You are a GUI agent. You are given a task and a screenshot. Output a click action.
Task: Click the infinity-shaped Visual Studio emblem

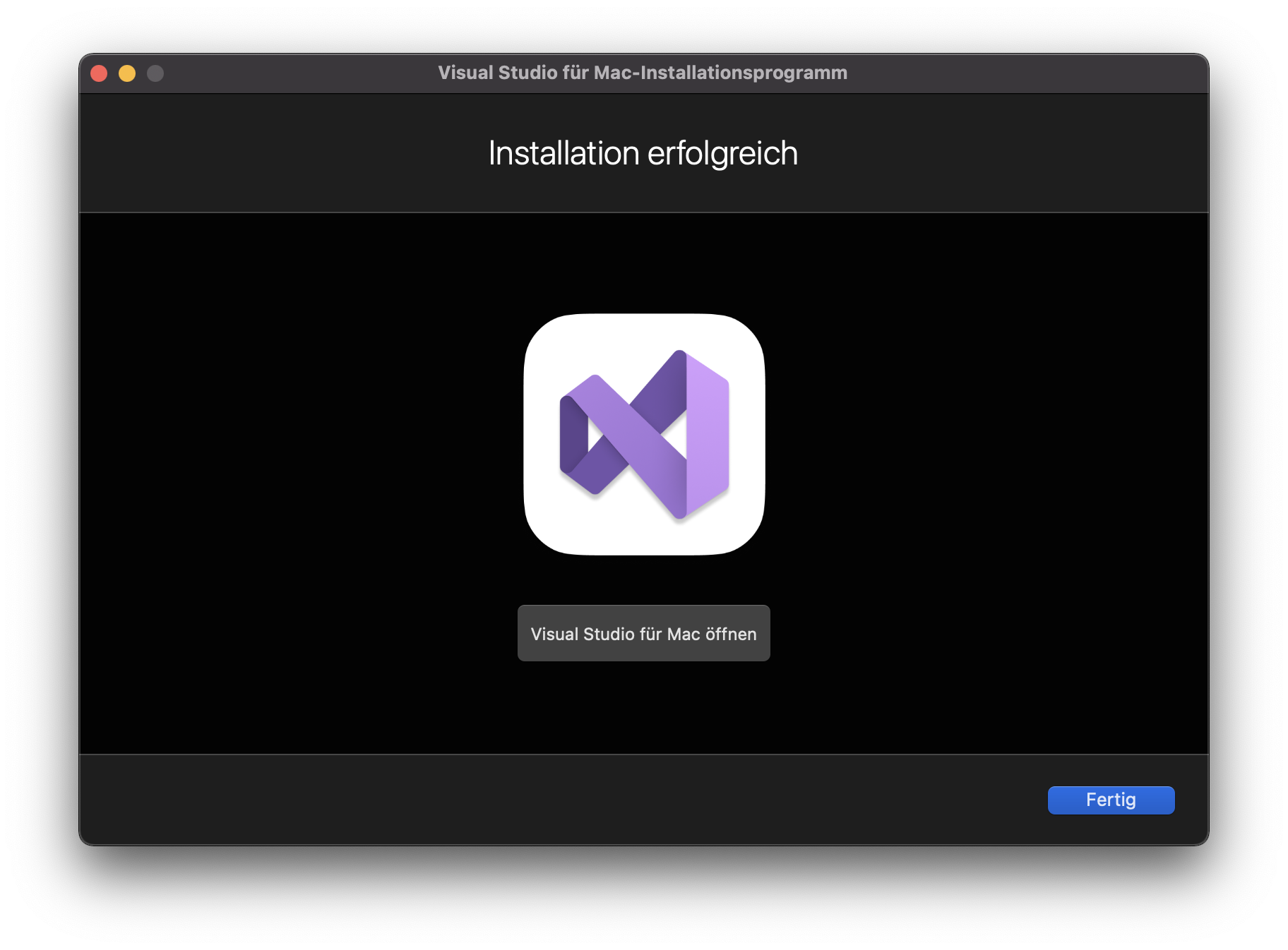tap(644, 434)
